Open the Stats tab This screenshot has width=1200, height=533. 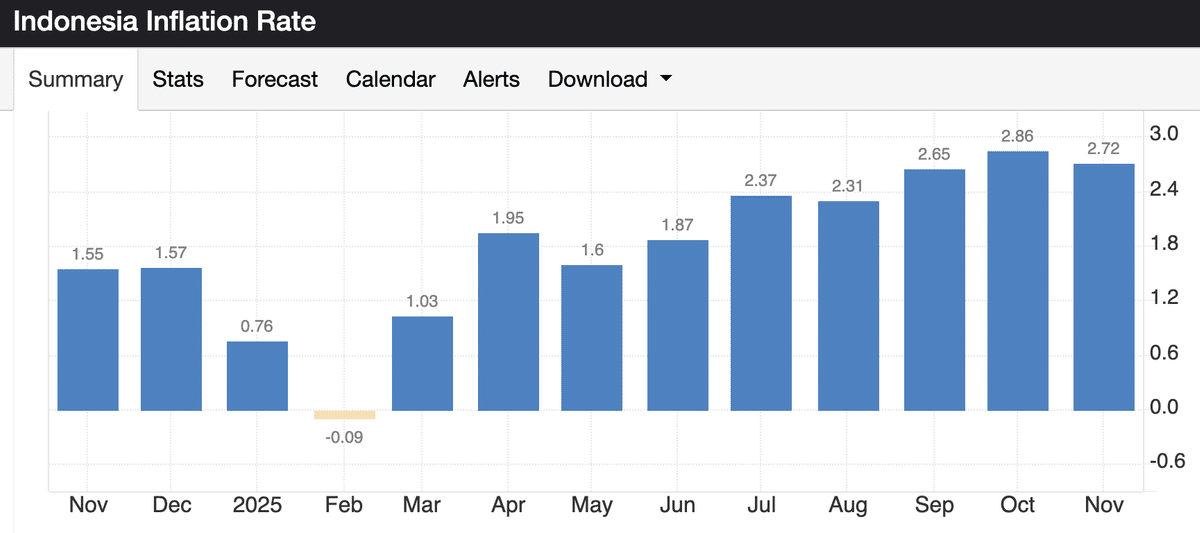click(178, 80)
